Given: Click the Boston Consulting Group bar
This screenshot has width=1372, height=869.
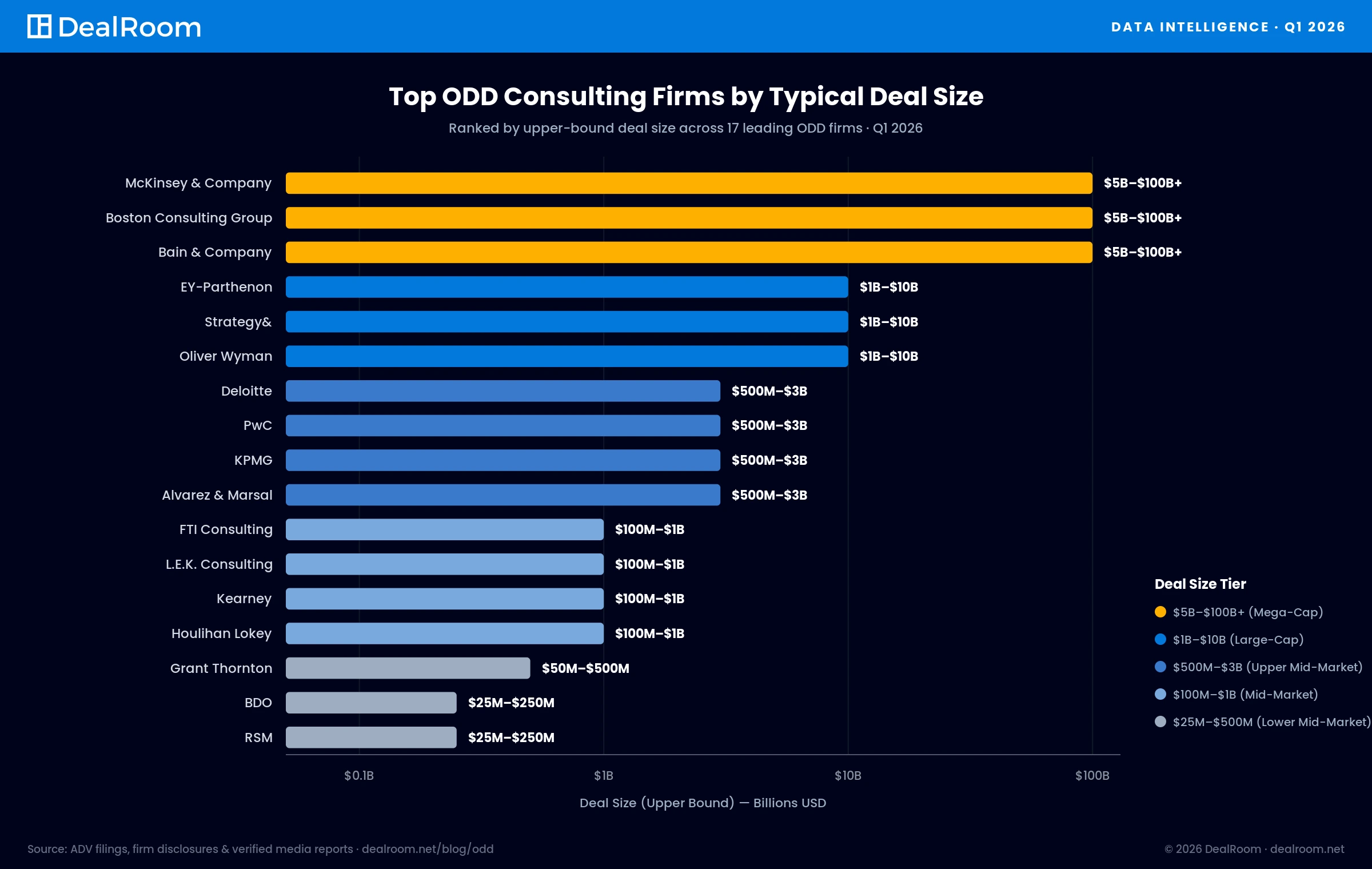Looking at the screenshot, I should pyautogui.click(x=689, y=218).
